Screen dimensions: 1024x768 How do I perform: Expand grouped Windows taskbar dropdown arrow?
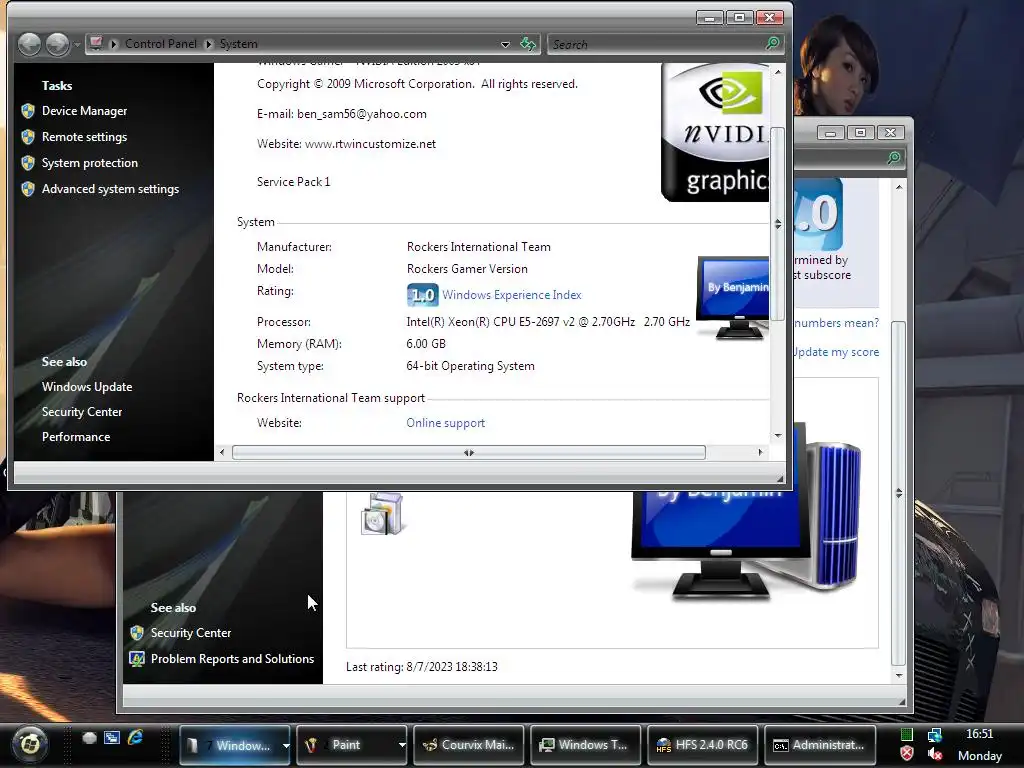point(285,745)
